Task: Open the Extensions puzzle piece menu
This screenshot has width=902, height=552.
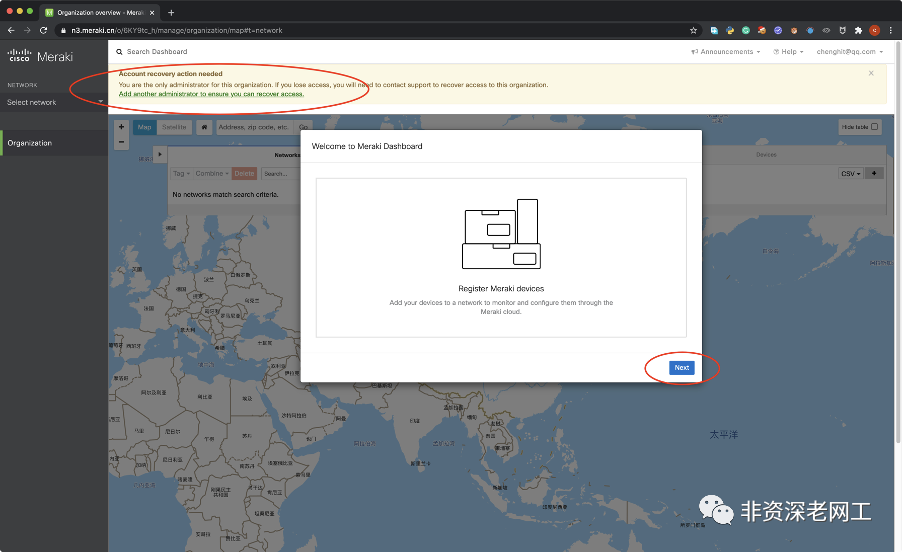Action: point(858,30)
